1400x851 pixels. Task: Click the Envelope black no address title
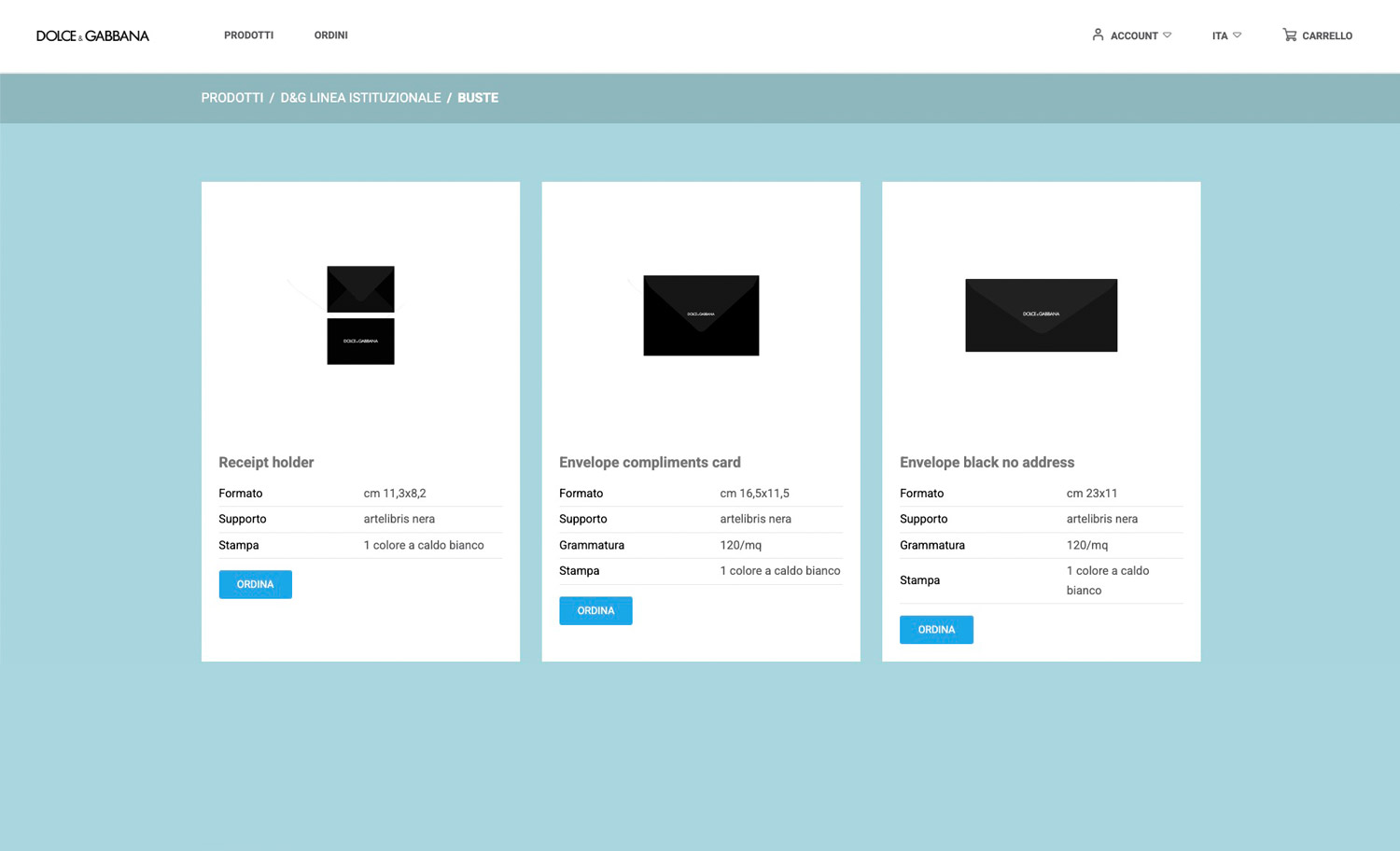(x=987, y=462)
